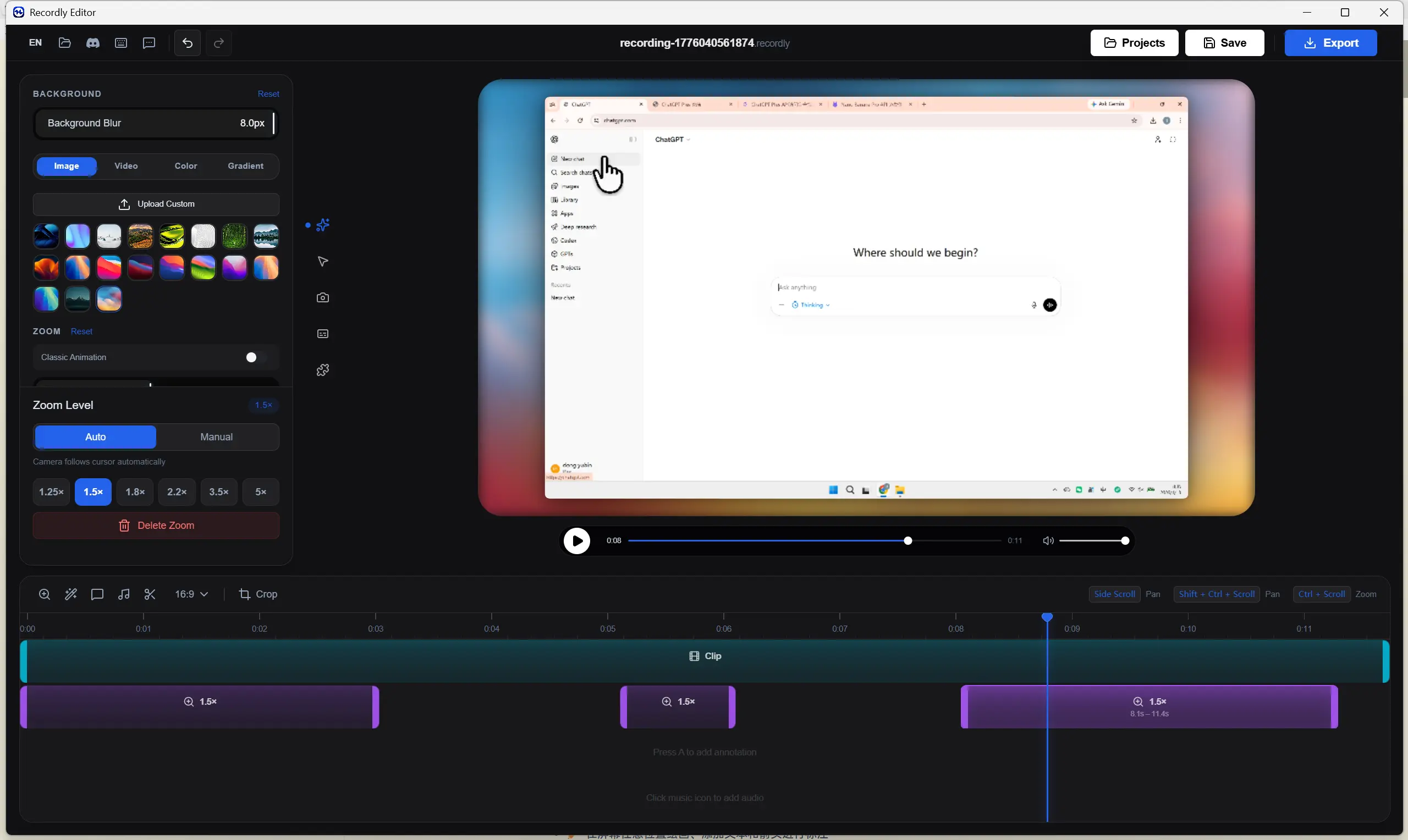Open project folder icon in header
Viewport: 1408px width, 840px height.
pos(64,43)
